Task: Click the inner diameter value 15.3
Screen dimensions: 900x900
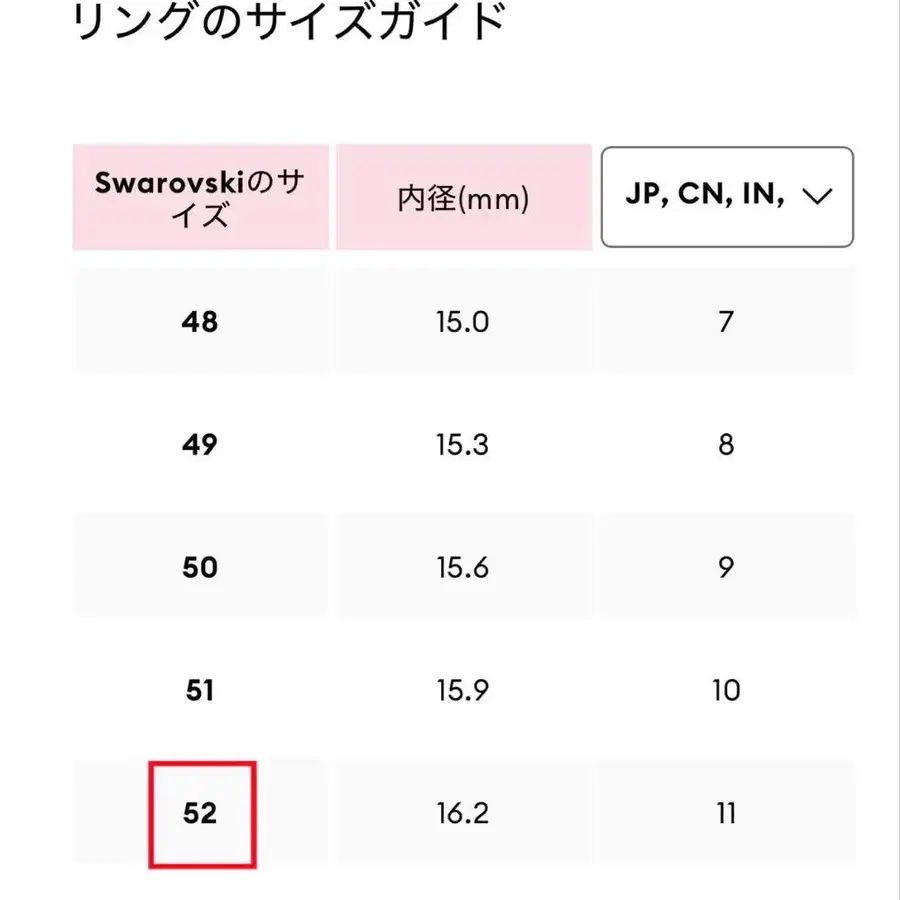Action: [462, 444]
